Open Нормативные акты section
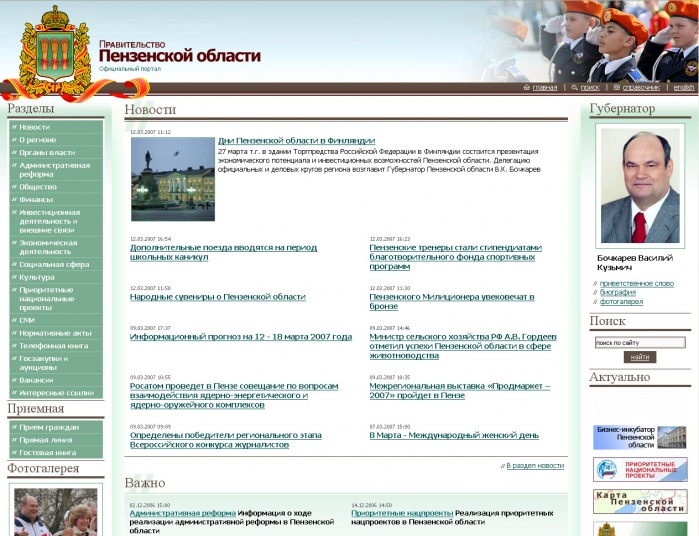Image resolution: width=699 pixels, height=536 pixels. [x=56, y=333]
